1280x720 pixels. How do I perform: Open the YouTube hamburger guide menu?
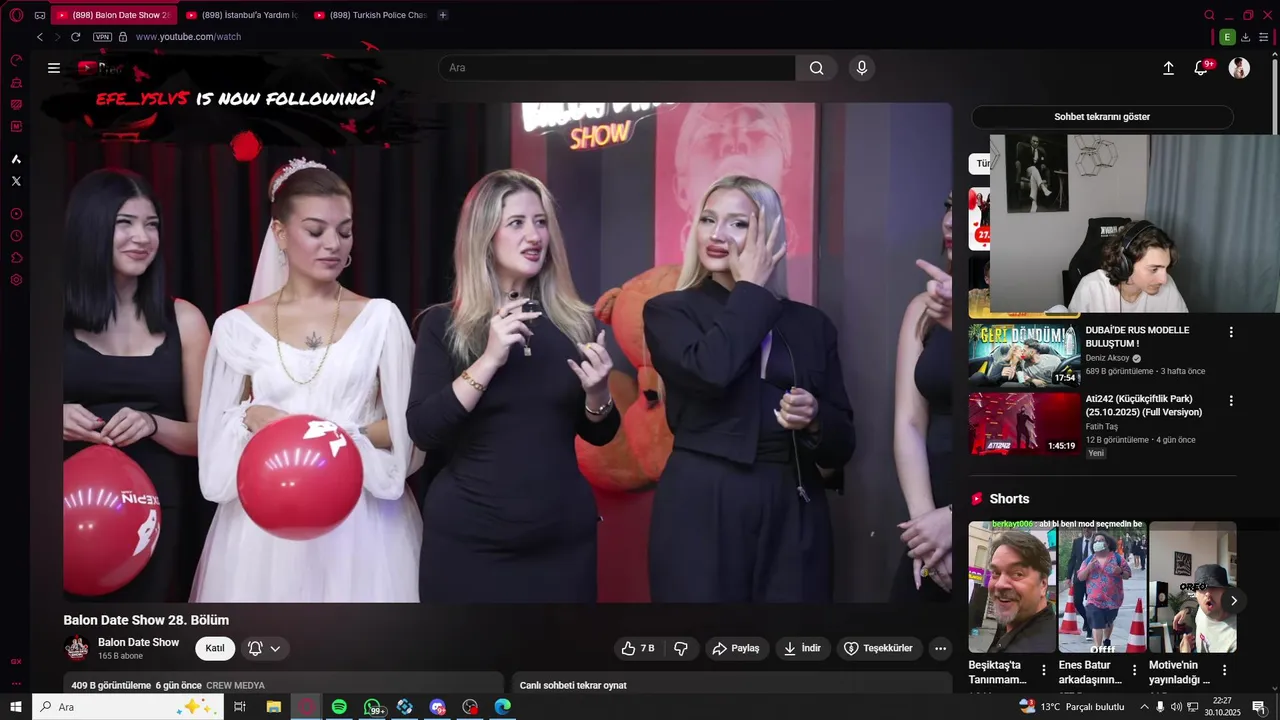pos(54,68)
